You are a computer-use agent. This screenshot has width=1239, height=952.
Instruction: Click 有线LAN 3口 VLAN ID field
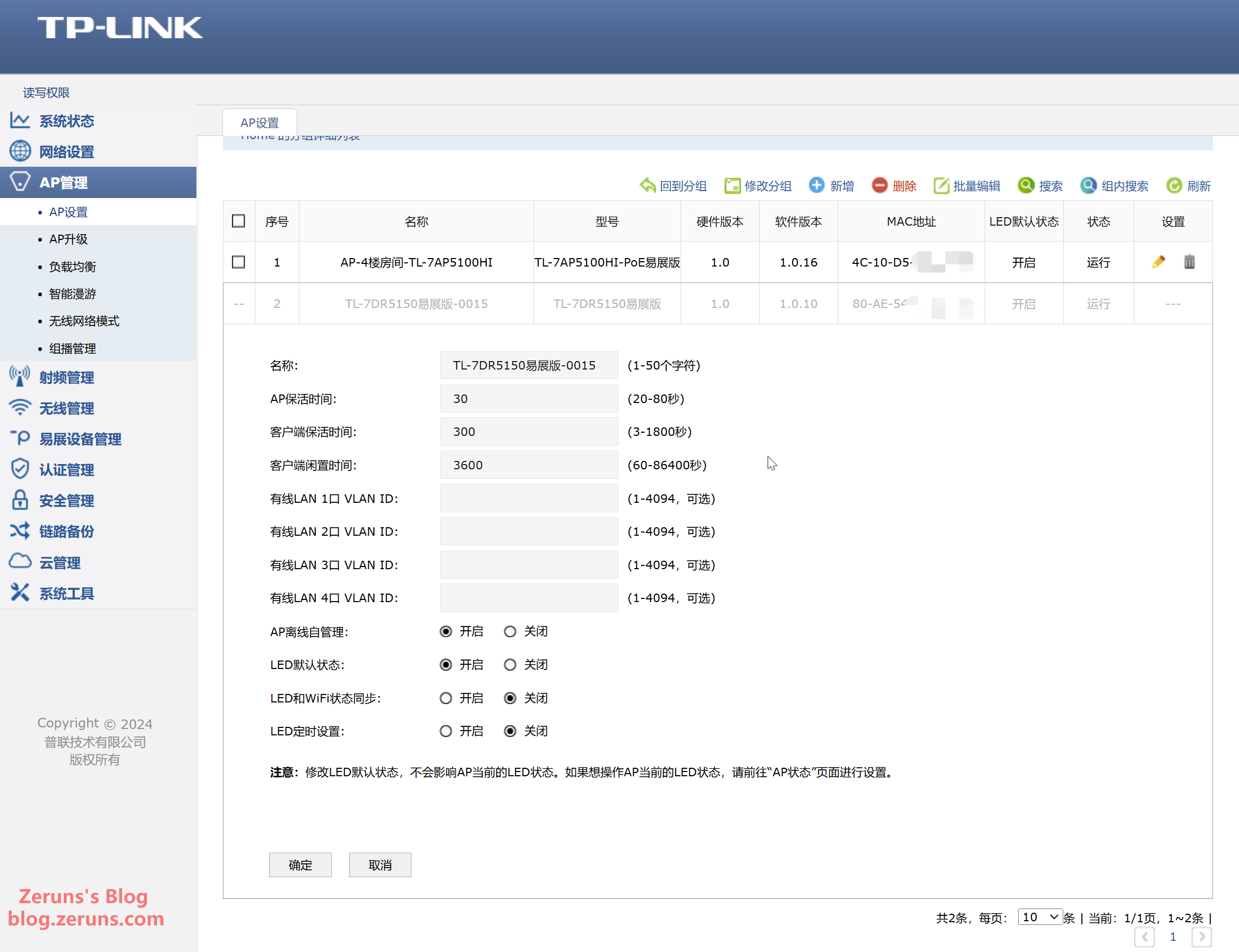coord(529,564)
